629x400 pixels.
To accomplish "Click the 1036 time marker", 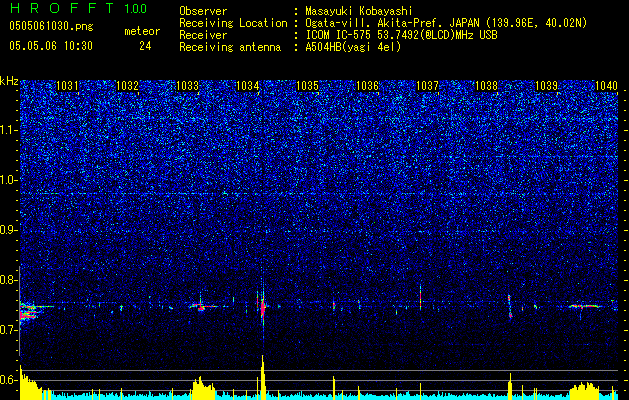I will click(x=367, y=86).
